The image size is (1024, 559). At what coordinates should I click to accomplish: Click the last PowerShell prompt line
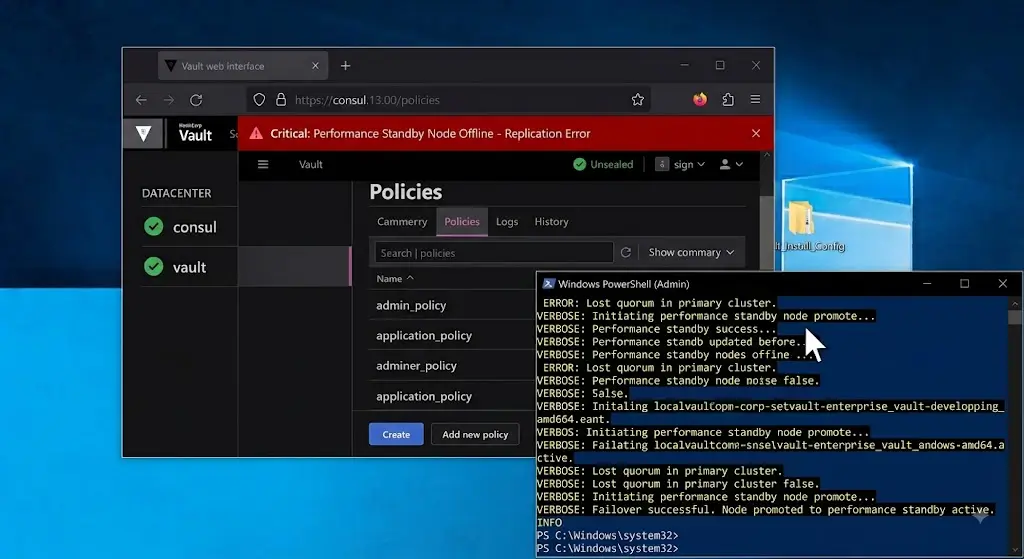(607, 548)
